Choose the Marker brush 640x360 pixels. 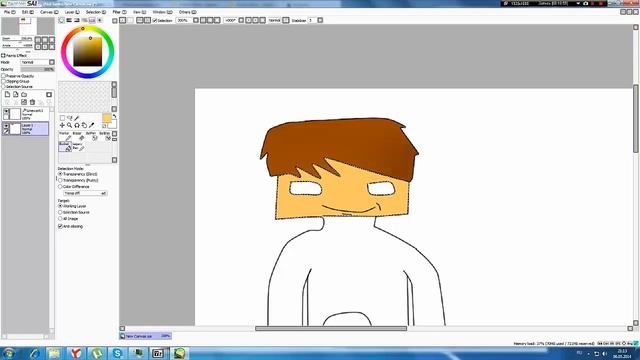pos(65,136)
